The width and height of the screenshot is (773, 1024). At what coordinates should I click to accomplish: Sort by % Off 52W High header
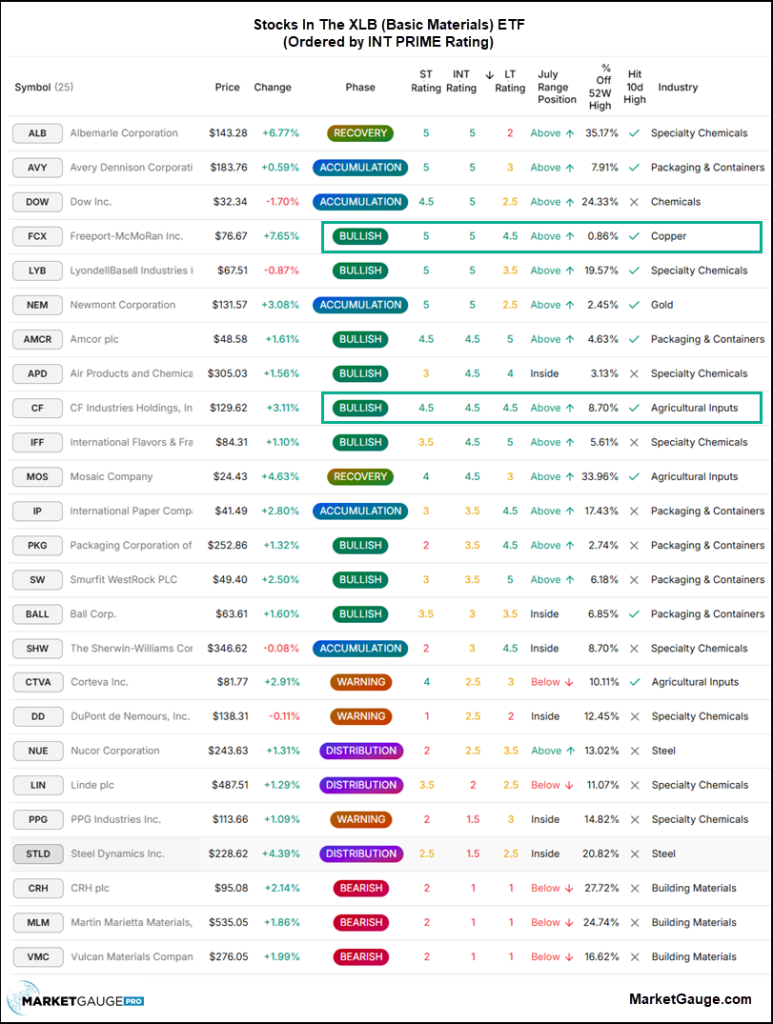coord(600,87)
